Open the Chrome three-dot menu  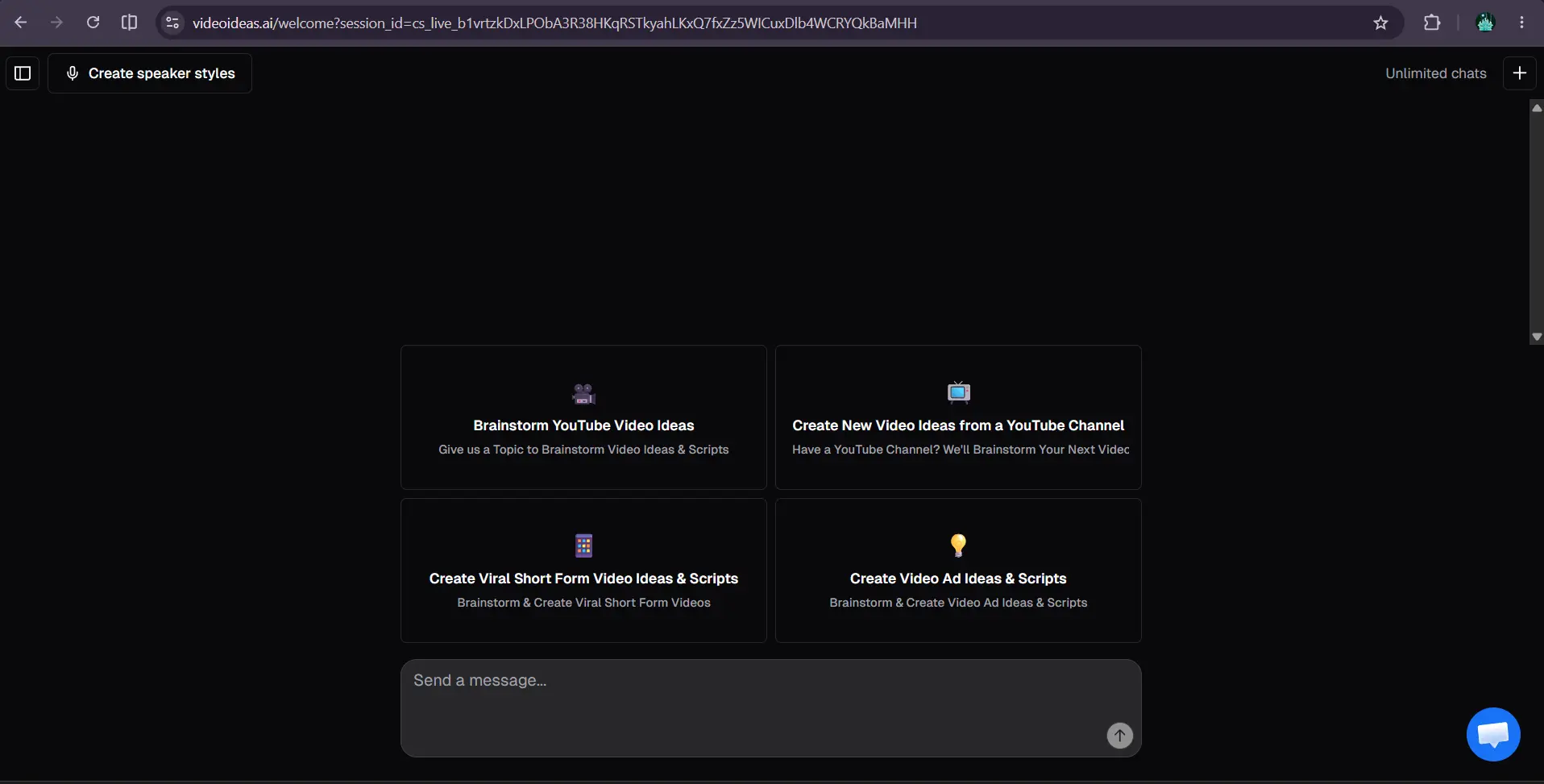pyautogui.click(x=1521, y=23)
